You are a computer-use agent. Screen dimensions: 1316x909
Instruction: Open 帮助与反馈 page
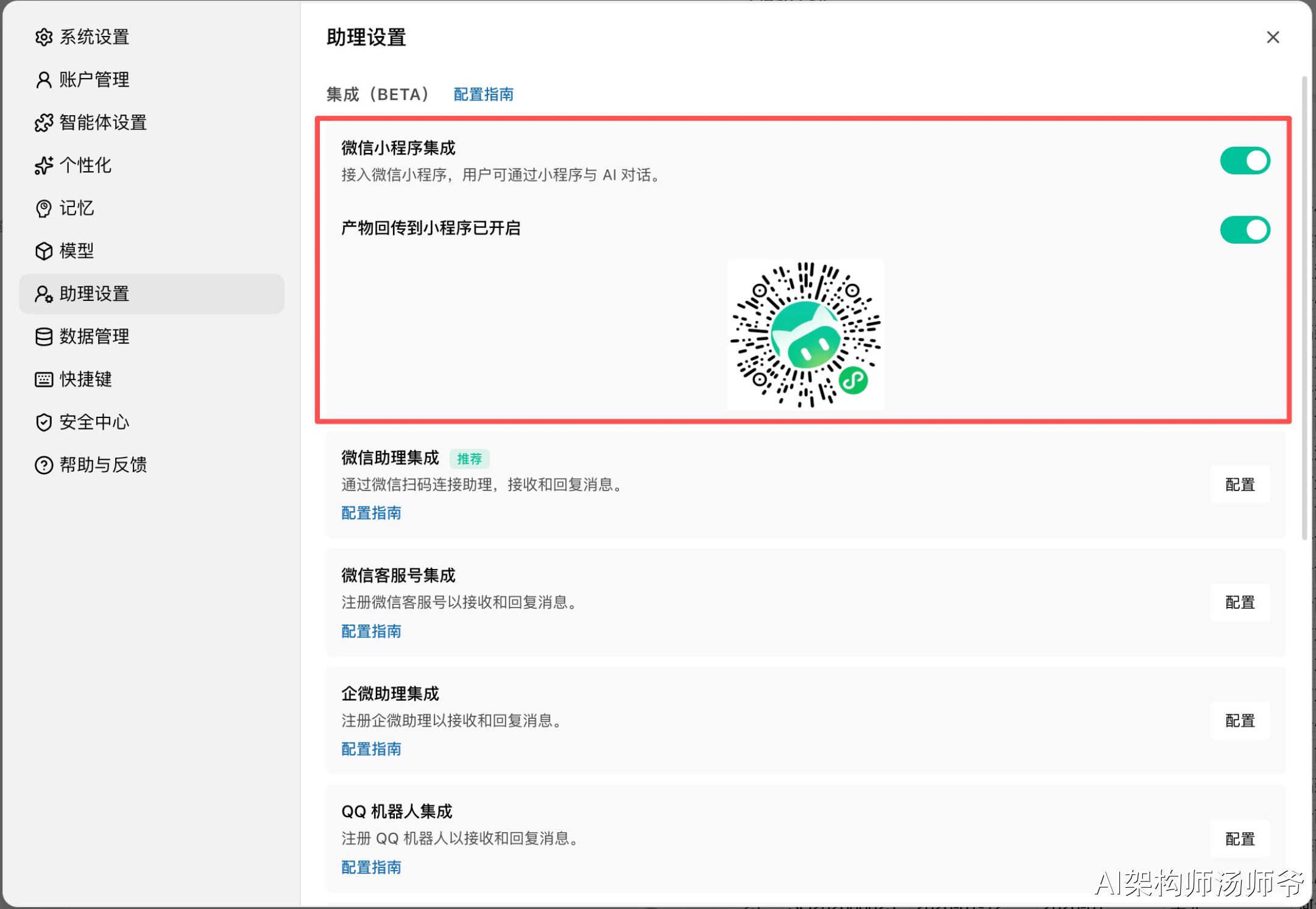[x=152, y=465]
